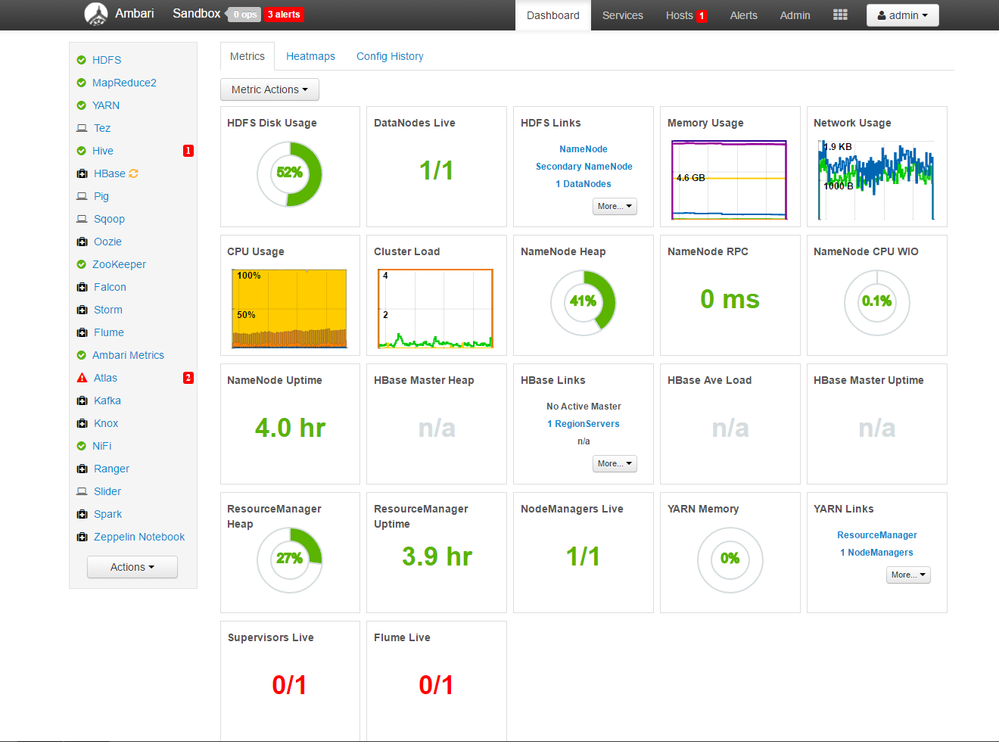Screen dimensions: 999x742
Task: Open the Secondary NameNode link
Action: pyautogui.click(x=584, y=166)
